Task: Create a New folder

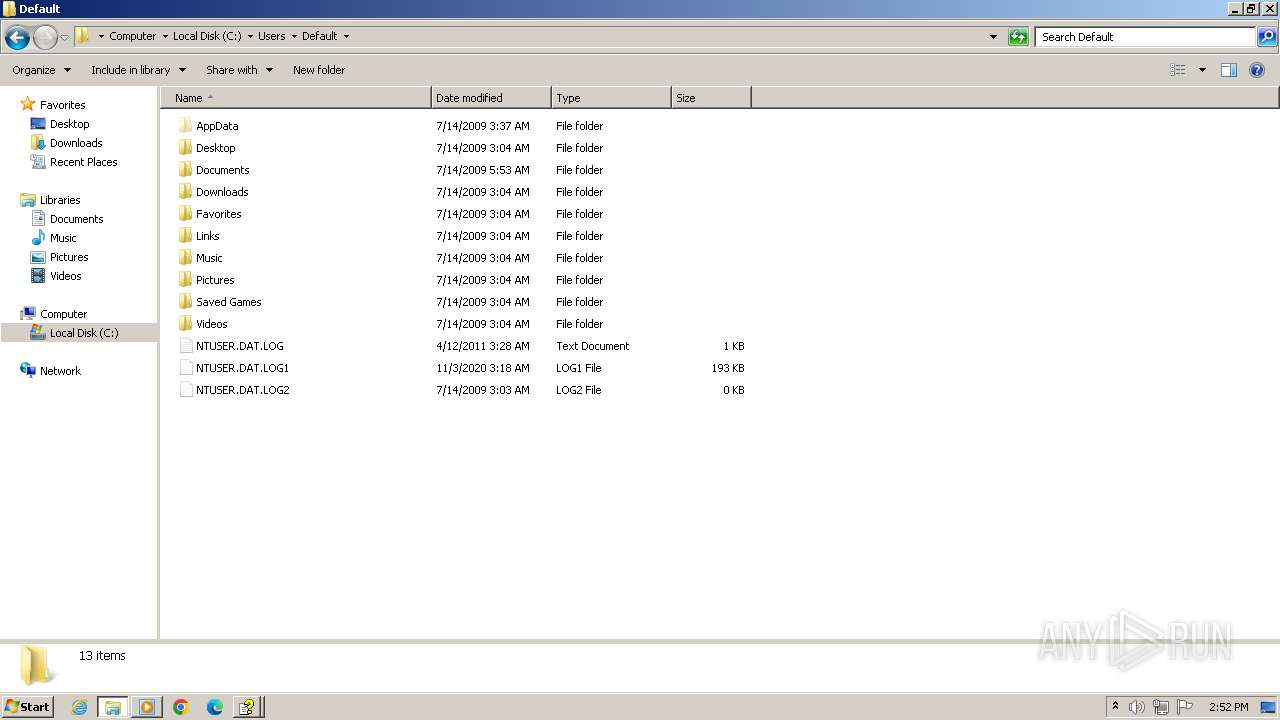Action: 319,70
